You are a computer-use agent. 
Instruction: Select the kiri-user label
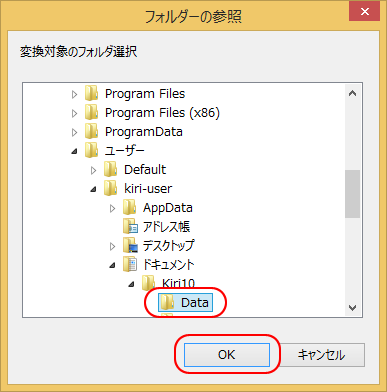148,189
